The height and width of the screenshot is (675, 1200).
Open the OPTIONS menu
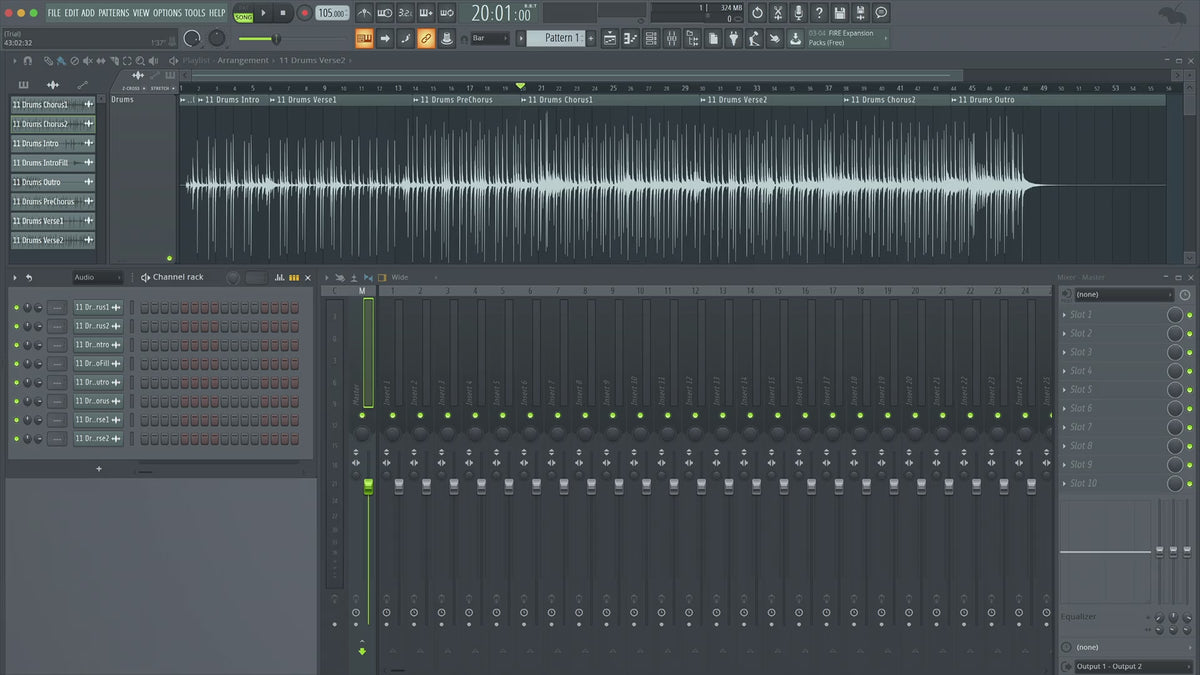point(167,13)
